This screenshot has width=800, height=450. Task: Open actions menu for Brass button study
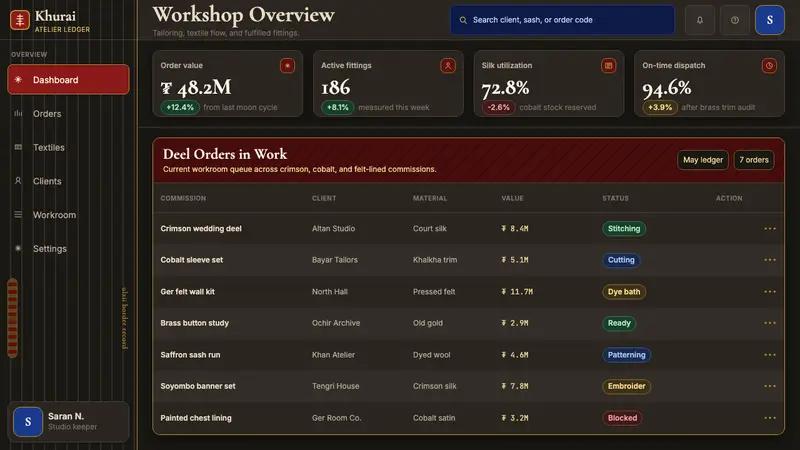click(x=770, y=323)
